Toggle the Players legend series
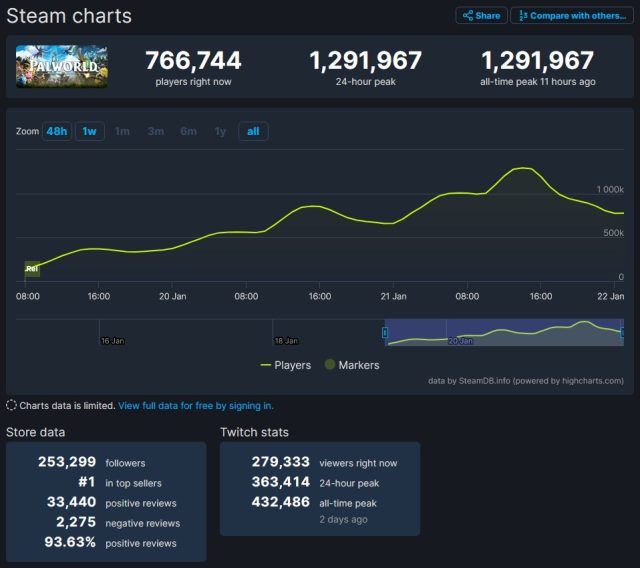 pos(286,365)
